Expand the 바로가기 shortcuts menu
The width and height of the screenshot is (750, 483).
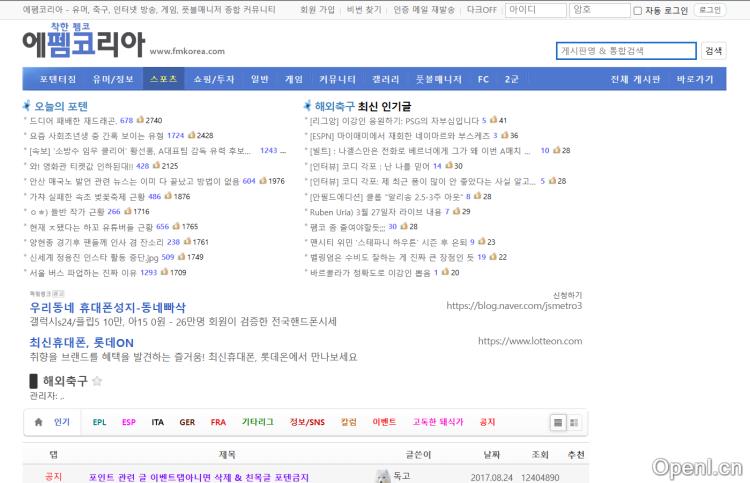coord(694,78)
